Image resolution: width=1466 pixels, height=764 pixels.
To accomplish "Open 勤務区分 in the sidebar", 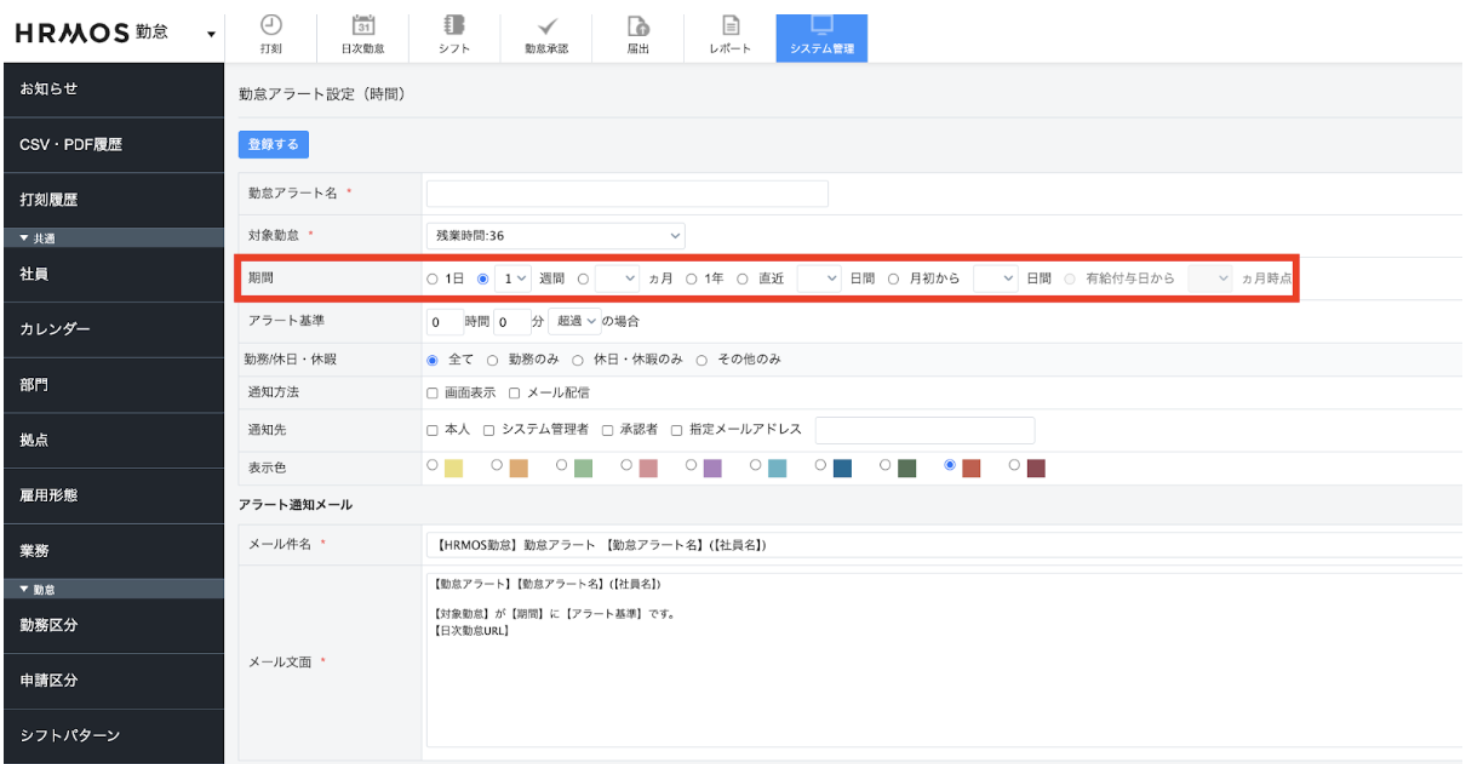I will (114, 625).
